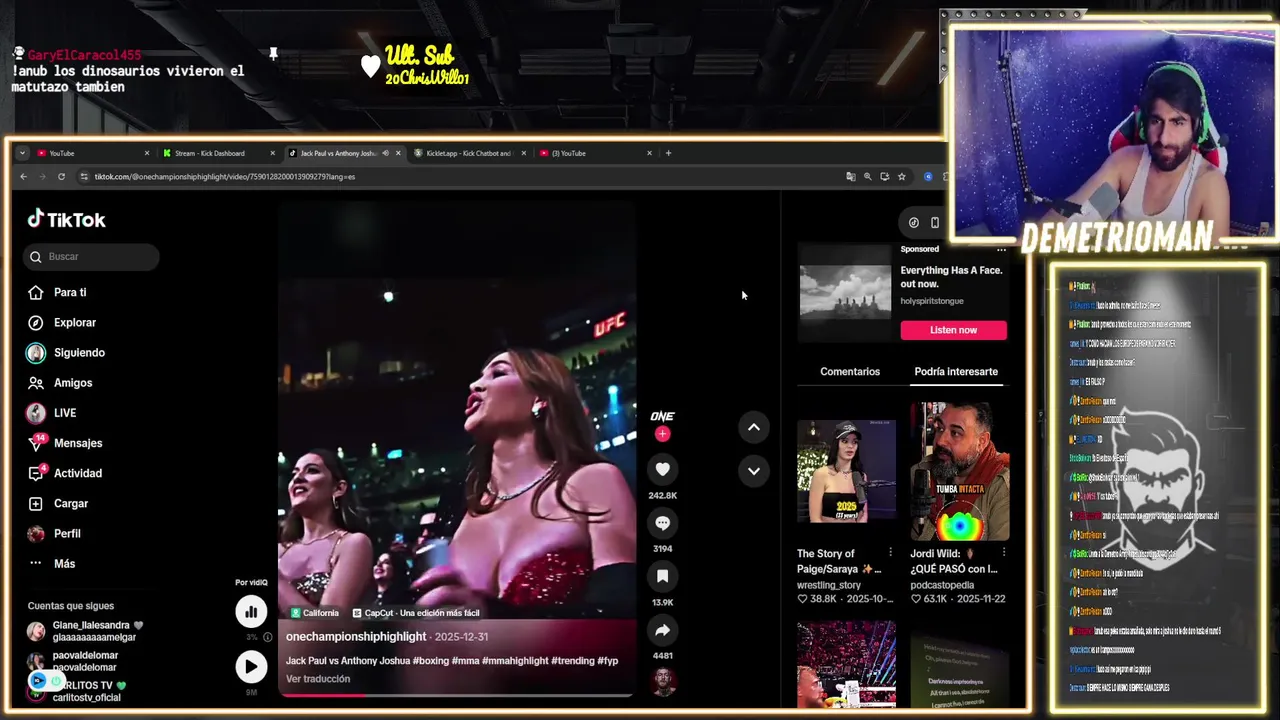Screen dimensions: 1280x720
Task: Click the #mmahighlight hashtag
Action: click(516, 661)
